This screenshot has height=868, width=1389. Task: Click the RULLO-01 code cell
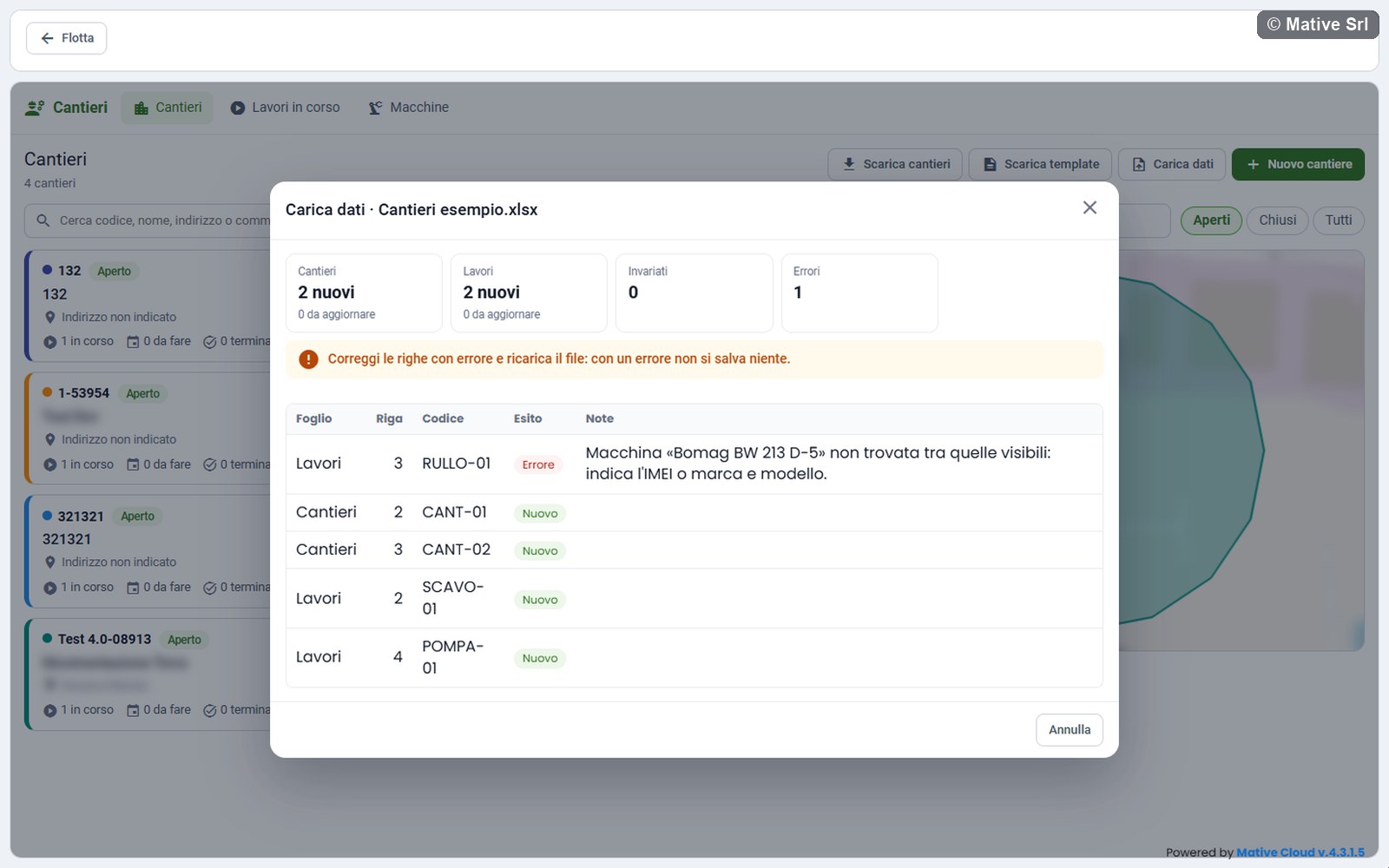click(457, 464)
